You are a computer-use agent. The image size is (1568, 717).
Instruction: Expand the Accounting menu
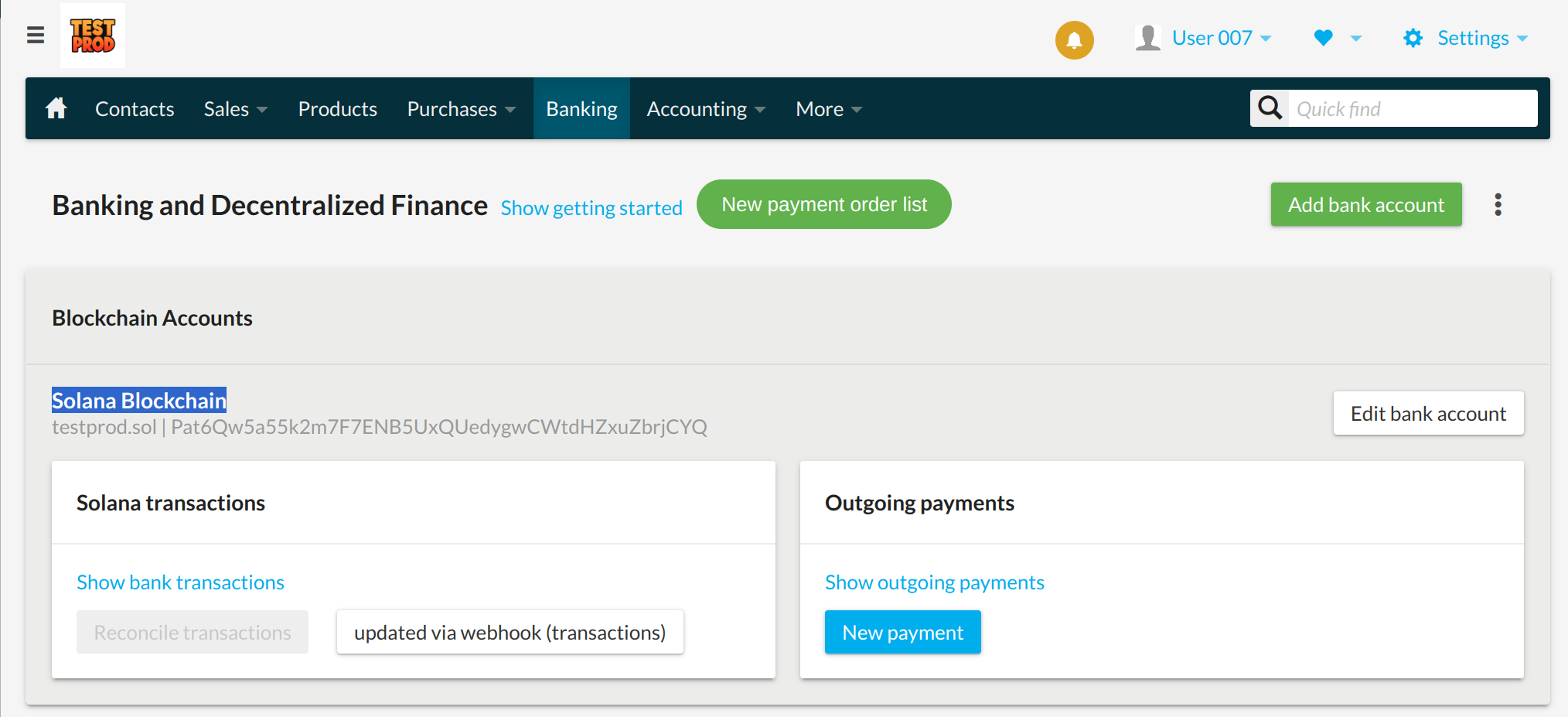click(x=706, y=109)
